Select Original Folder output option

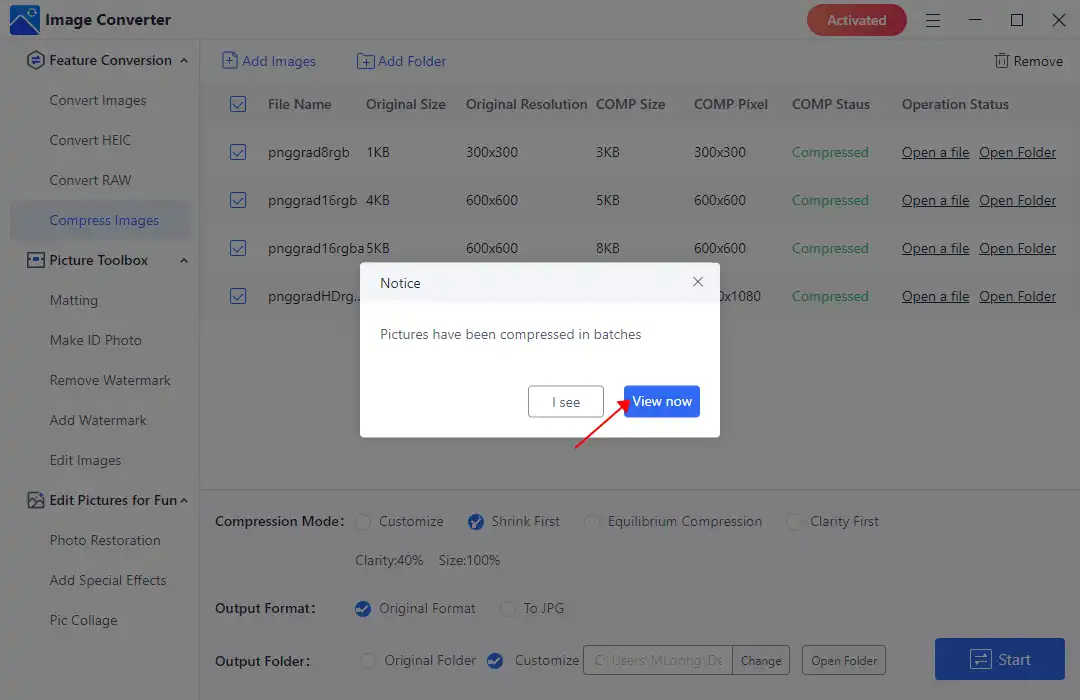click(x=368, y=661)
